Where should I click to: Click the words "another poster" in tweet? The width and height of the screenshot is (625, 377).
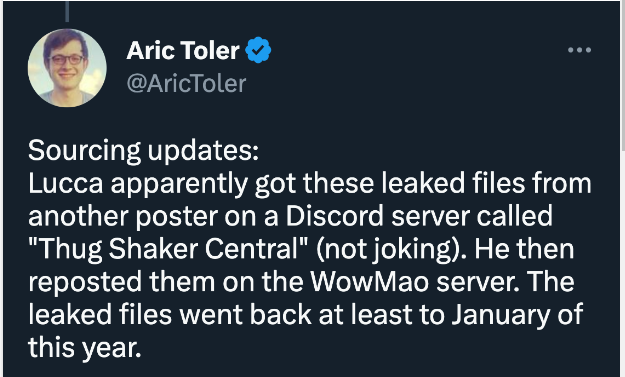123,217
